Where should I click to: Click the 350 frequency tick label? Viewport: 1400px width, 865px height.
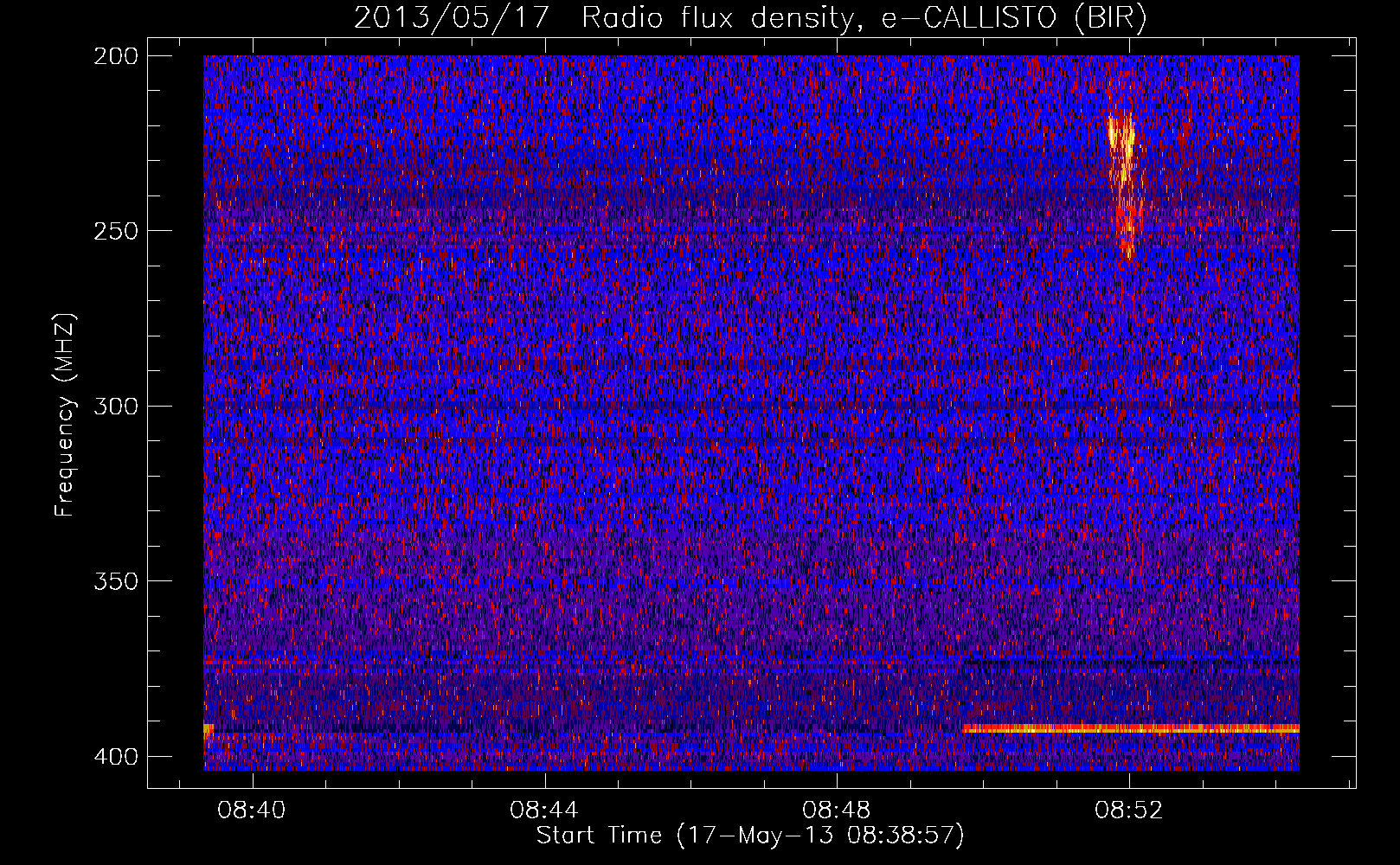(115, 580)
